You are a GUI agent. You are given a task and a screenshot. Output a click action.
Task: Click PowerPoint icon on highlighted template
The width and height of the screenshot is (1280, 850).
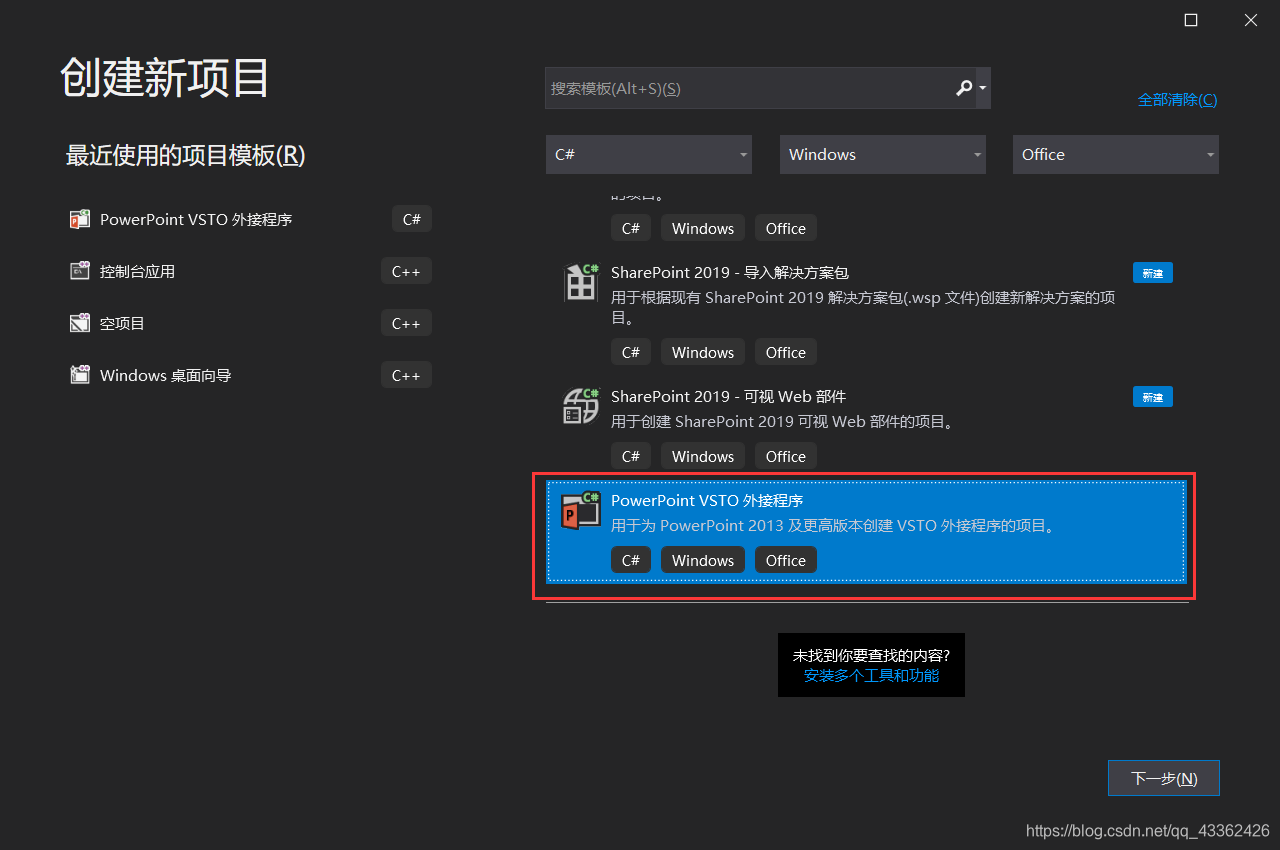coord(581,511)
